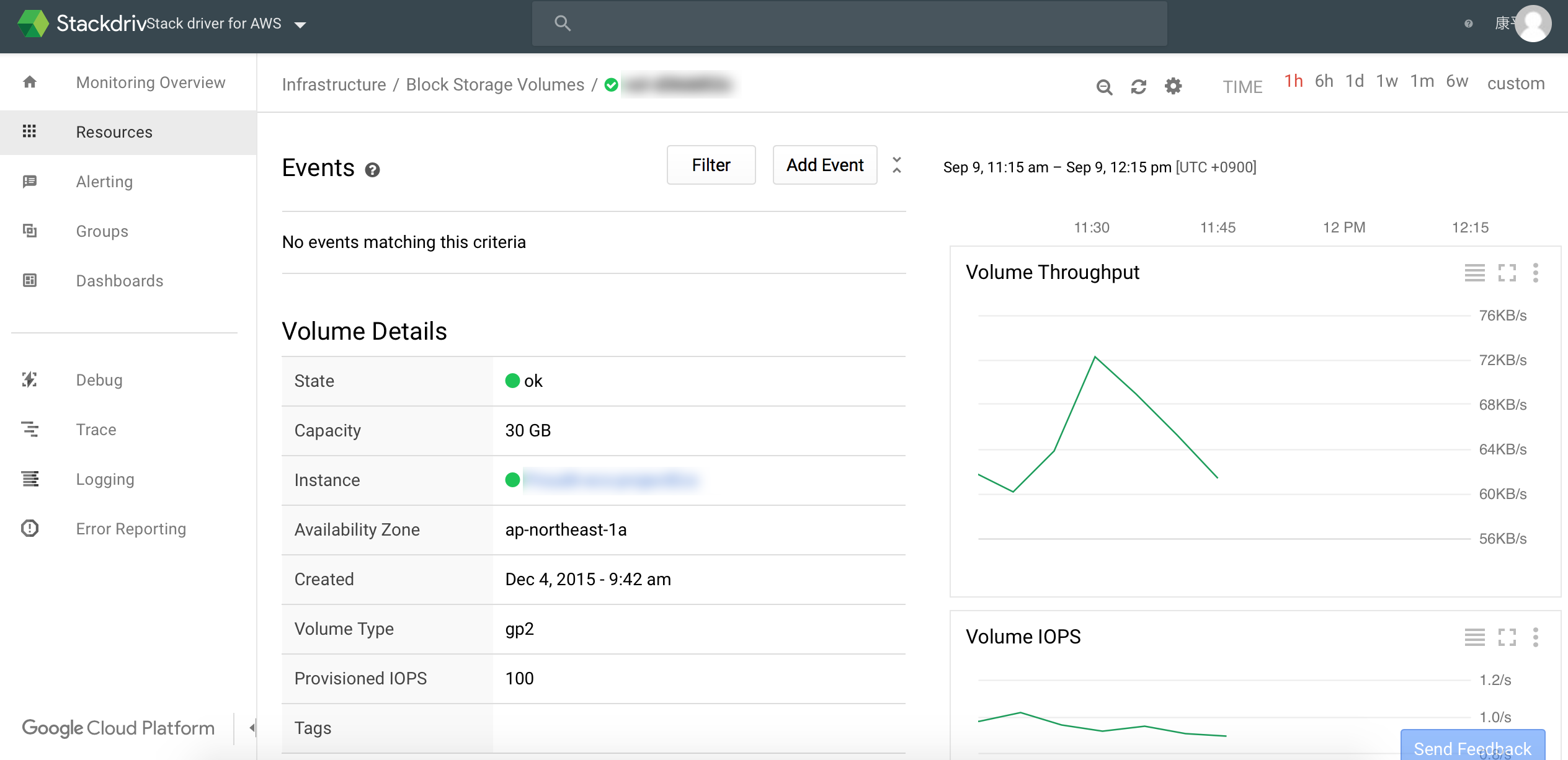
Task: Open the Block Storage Volumes breadcrumb link
Action: (x=495, y=84)
